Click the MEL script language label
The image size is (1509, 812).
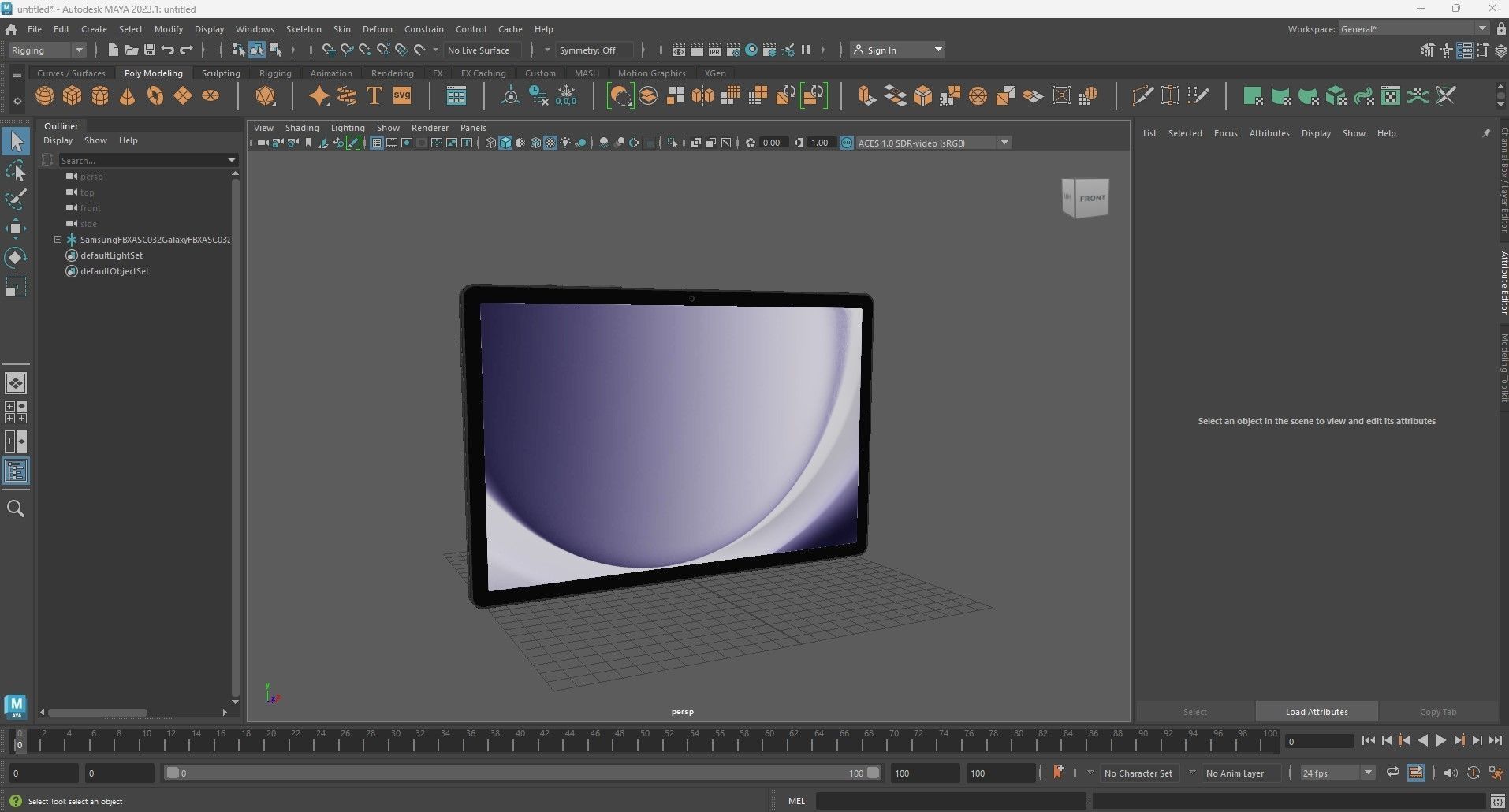tap(796, 801)
